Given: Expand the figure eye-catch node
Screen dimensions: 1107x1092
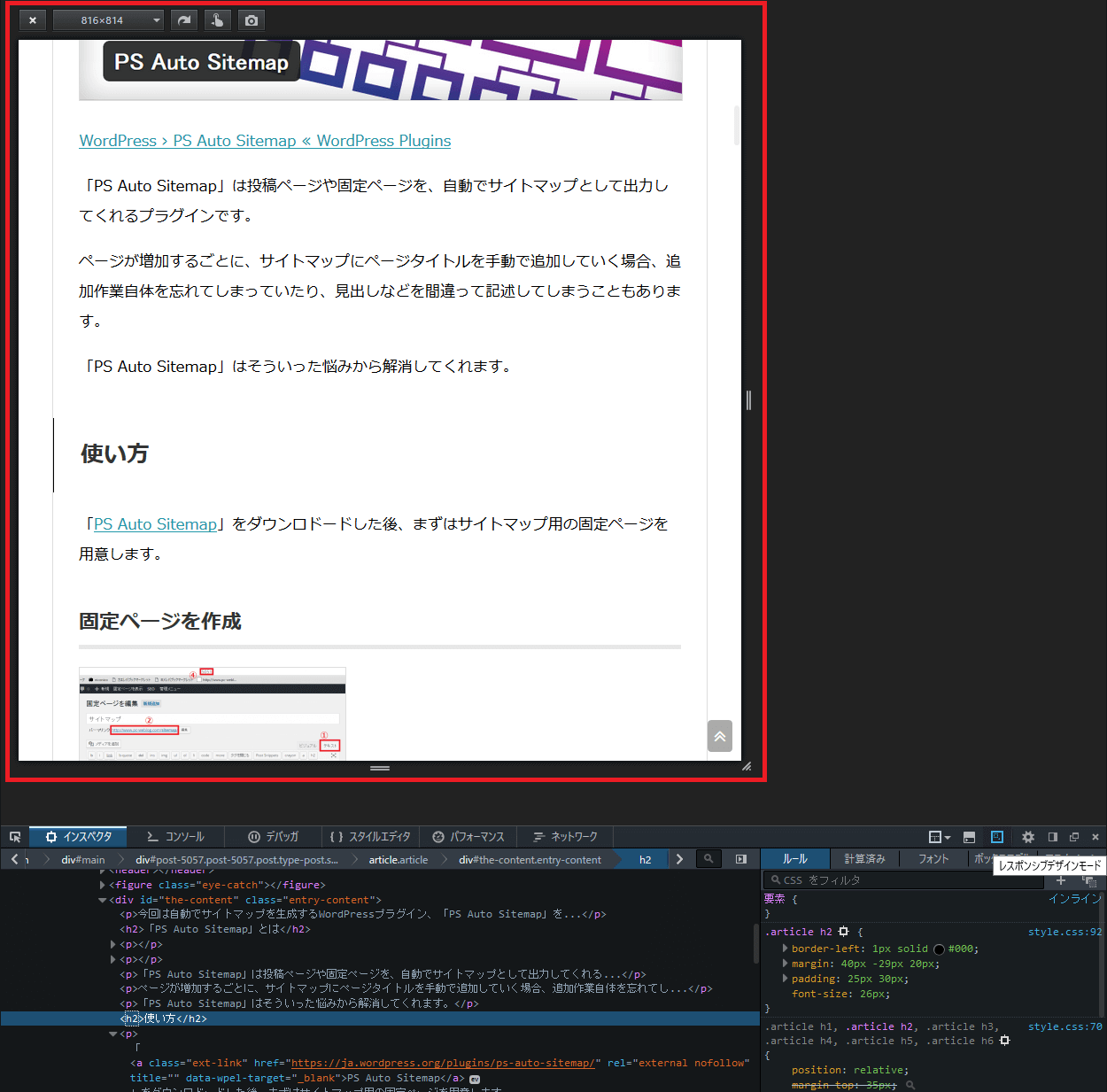Looking at the screenshot, I should (x=103, y=885).
